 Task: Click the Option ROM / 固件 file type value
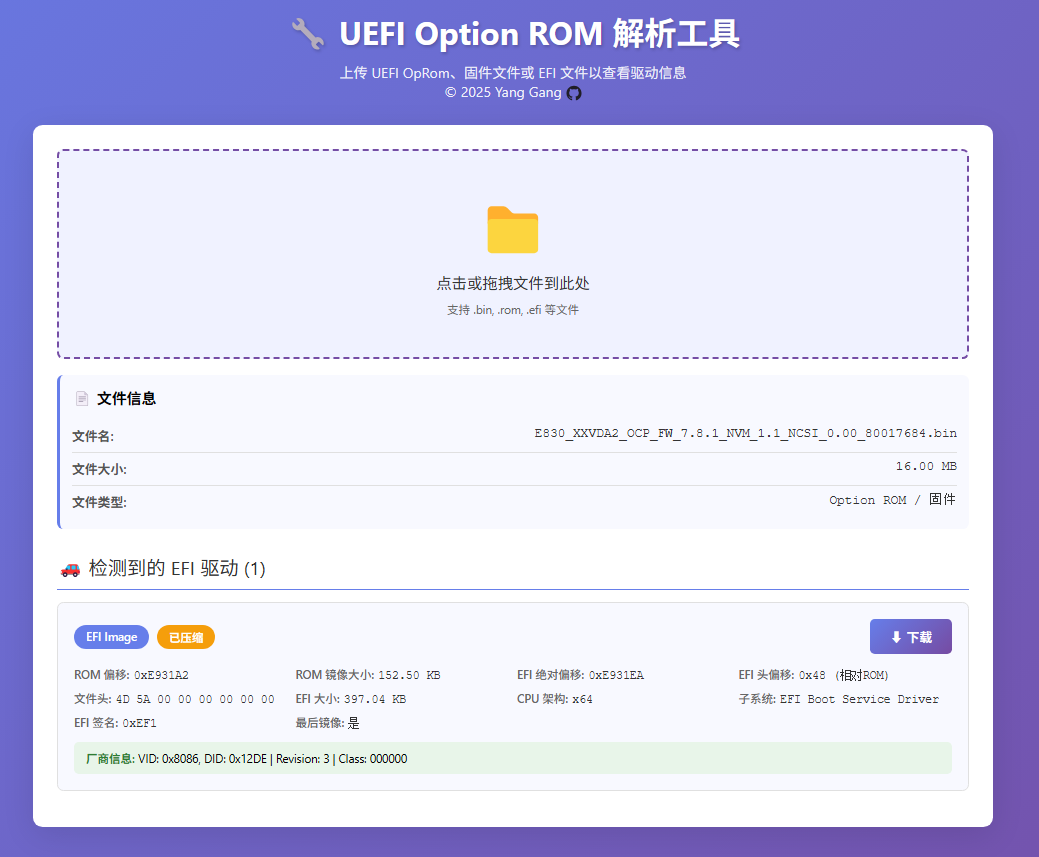[892, 500]
